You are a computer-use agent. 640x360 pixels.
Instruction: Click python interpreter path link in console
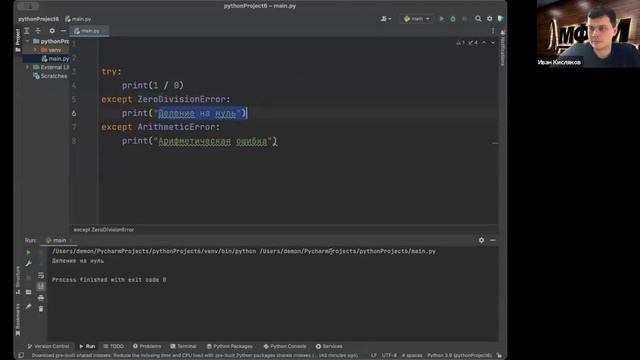pos(154,251)
